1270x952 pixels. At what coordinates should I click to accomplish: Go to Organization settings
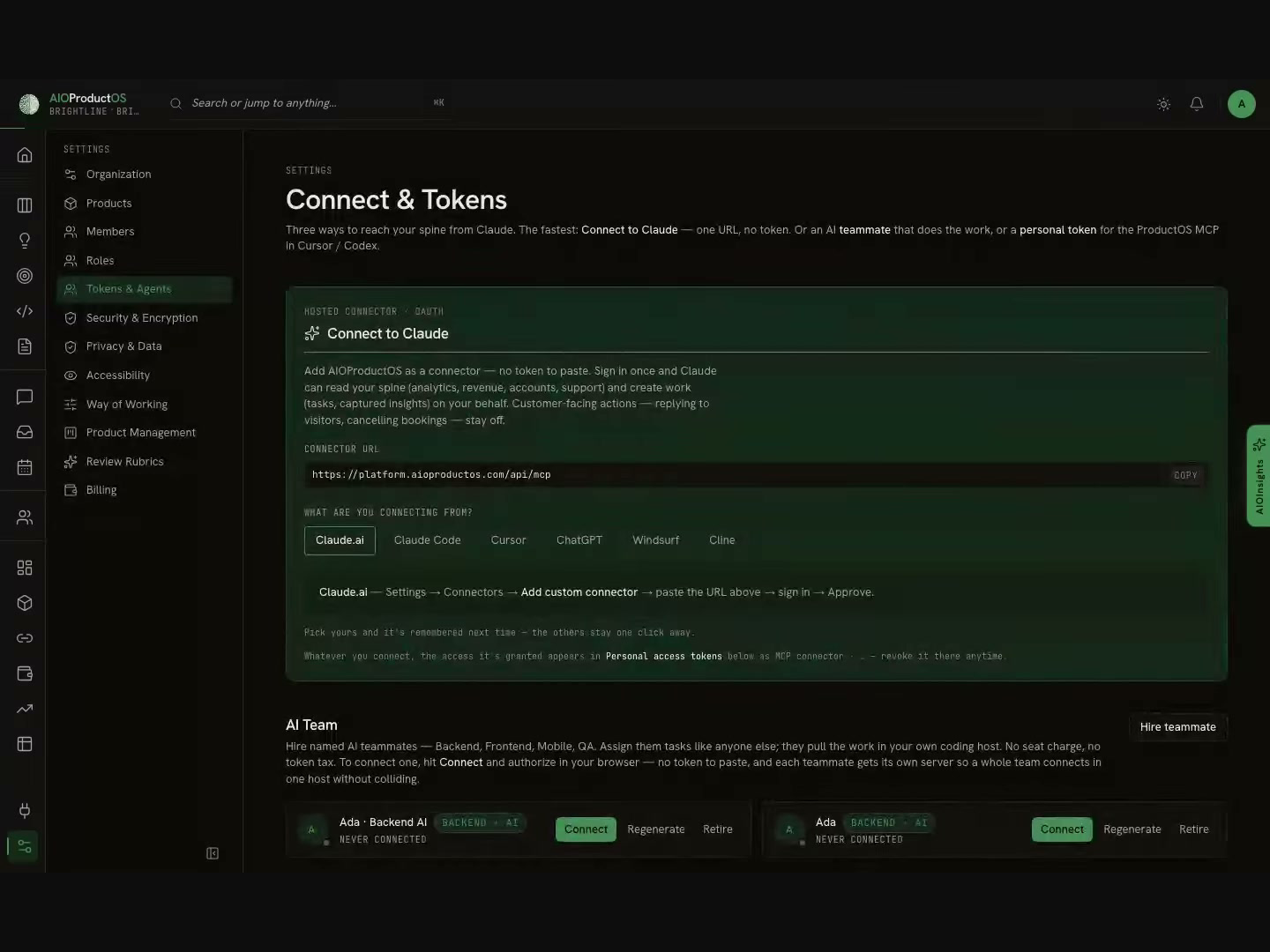(145, 175)
